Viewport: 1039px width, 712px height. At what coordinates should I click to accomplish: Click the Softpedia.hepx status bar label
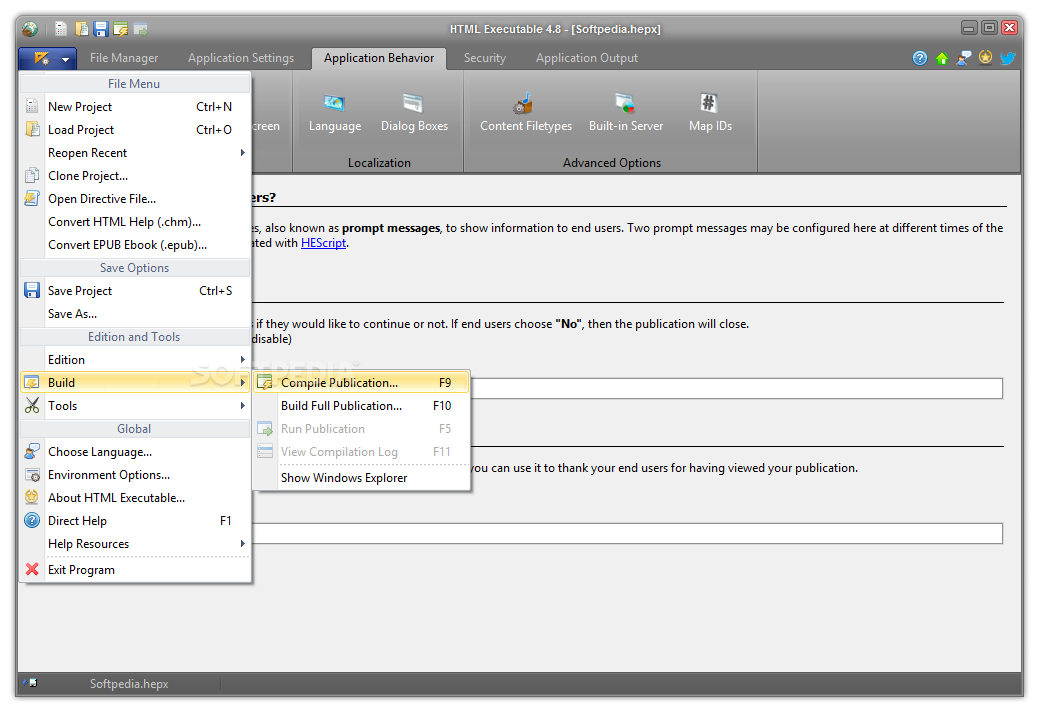click(x=129, y=684)
